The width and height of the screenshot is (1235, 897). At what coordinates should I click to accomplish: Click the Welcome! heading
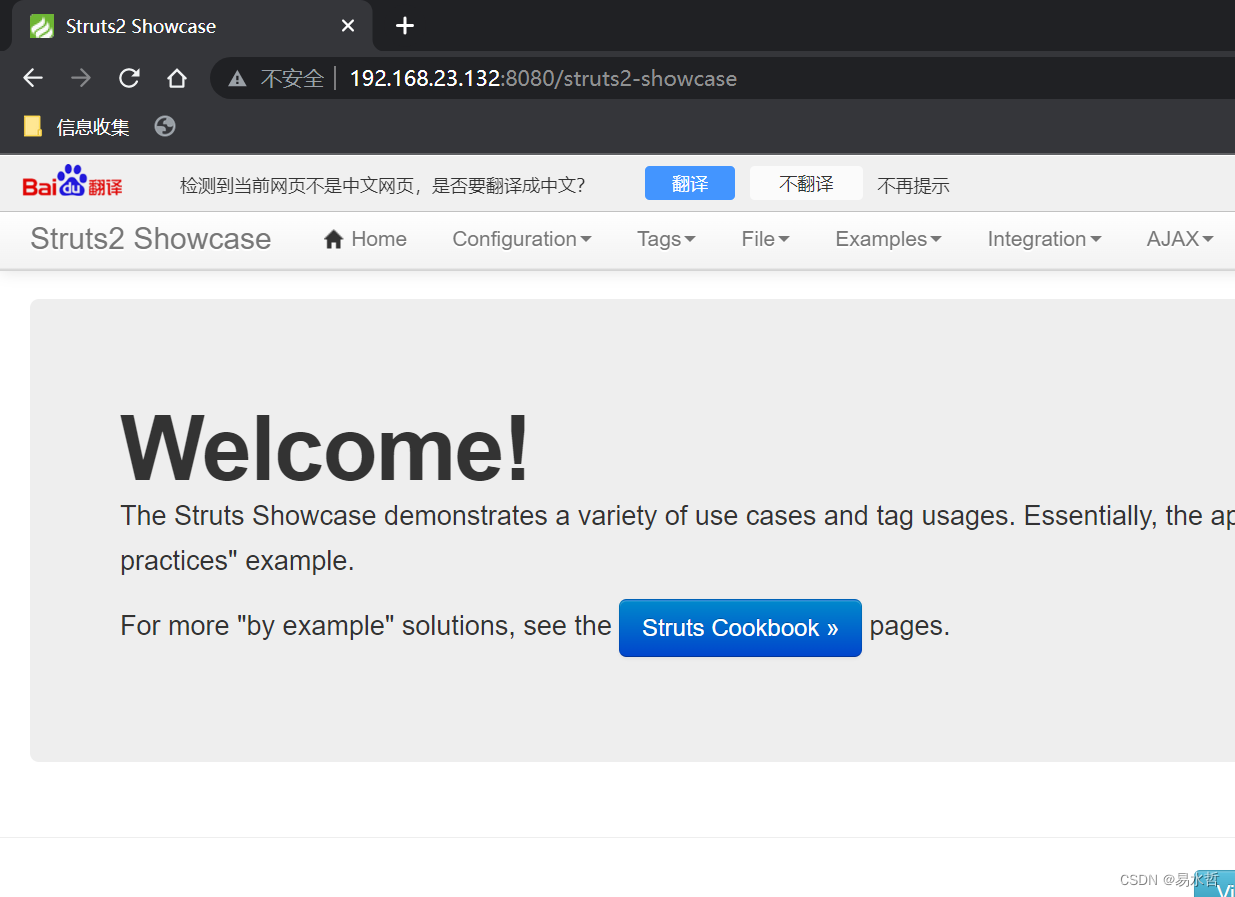point(325,448)
